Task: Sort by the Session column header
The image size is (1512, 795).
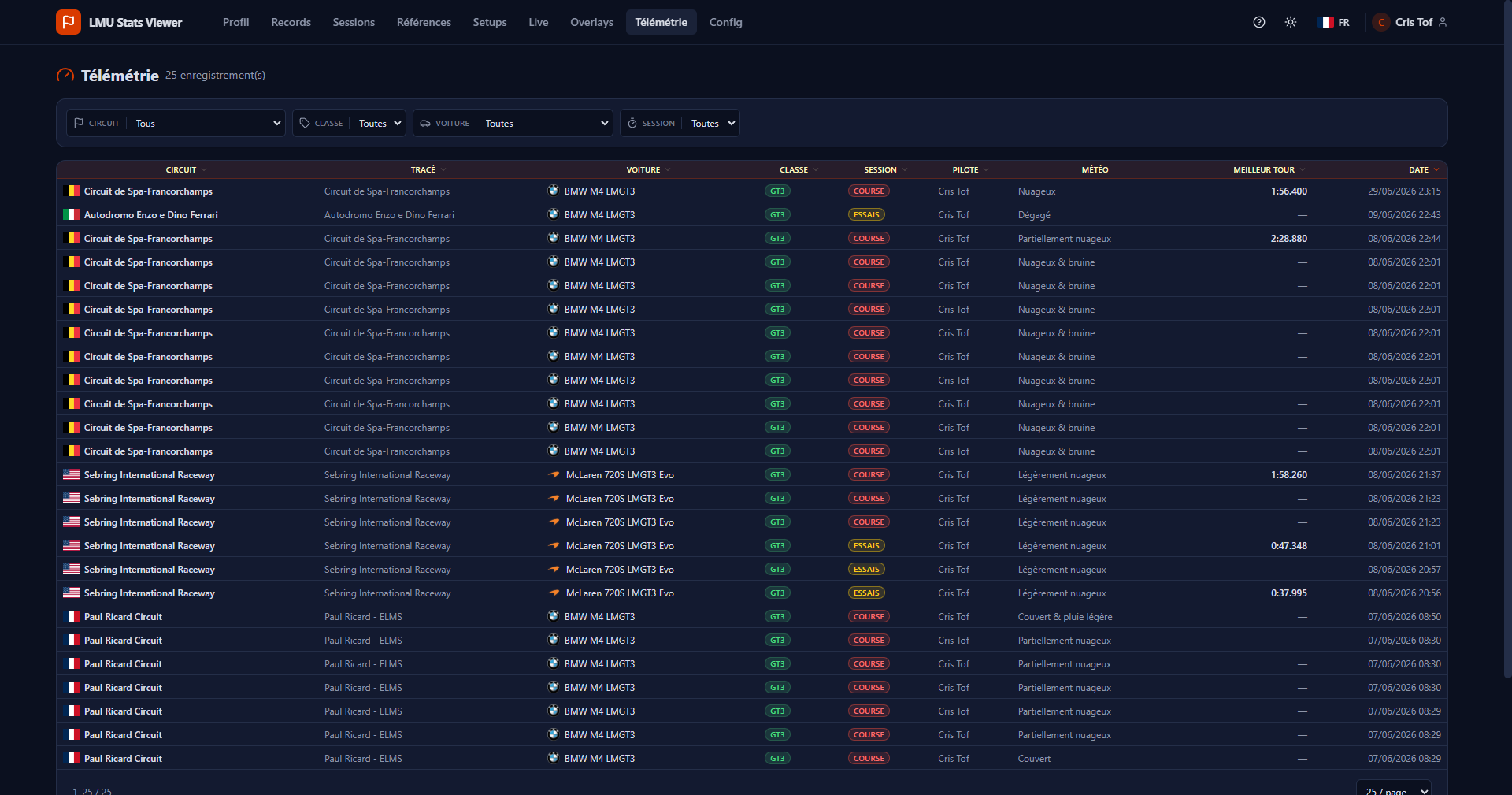Action: point(885,169)
